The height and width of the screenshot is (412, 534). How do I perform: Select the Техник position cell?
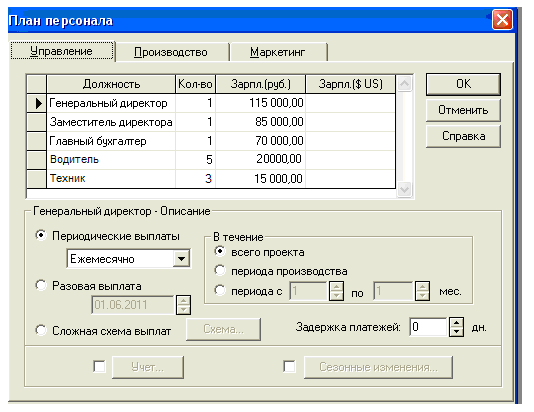click(x=111, y=178)
